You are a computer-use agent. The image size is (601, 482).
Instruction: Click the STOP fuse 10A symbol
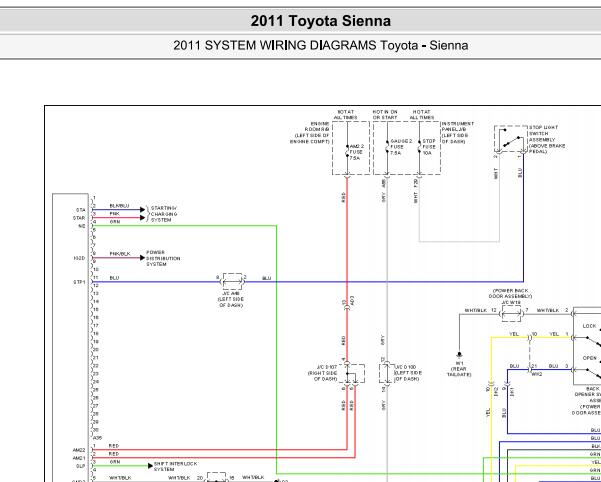click(x=420, y=147)
